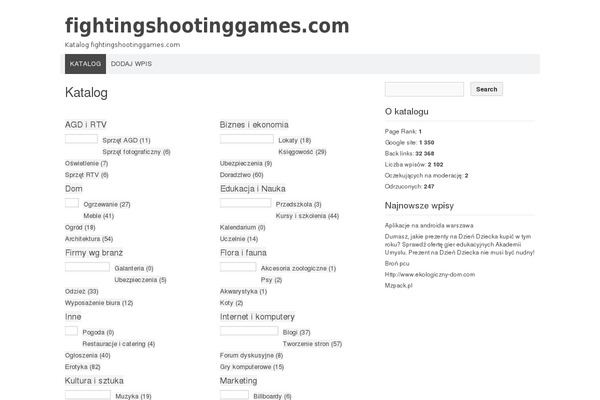This screenshot has width=600, height=400.
Task: Open Restauracje i catering (4) subcategory
Action: (119, 344)
